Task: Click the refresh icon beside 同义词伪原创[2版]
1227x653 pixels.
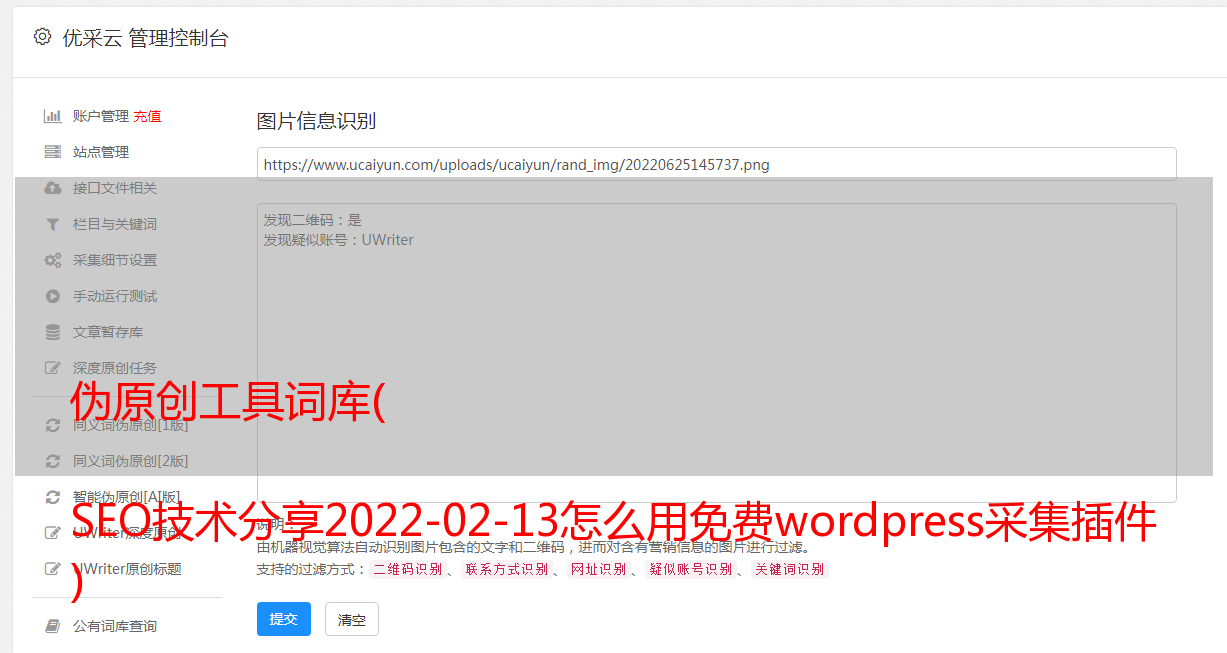Action: [x=53, y=461]
